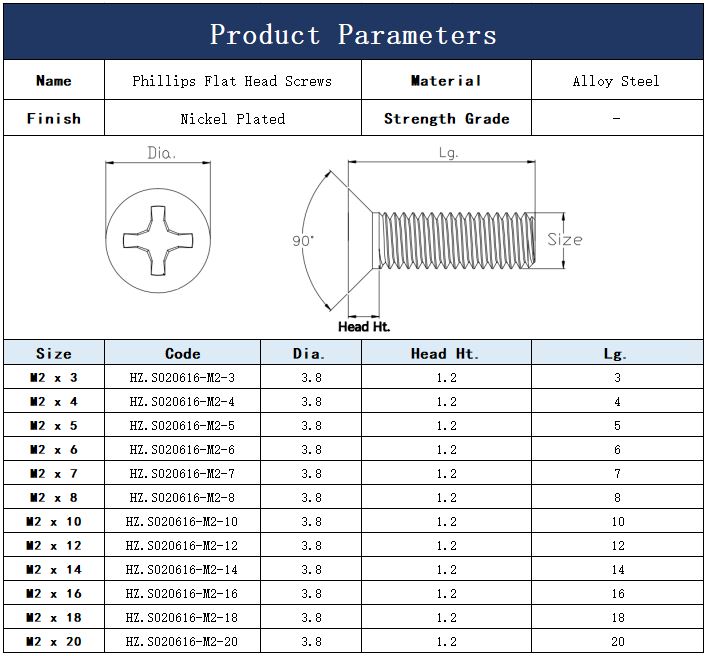Click the 'Size' label beside screw thread
This screenshot has width=707, height=656.
pos(565,239)
